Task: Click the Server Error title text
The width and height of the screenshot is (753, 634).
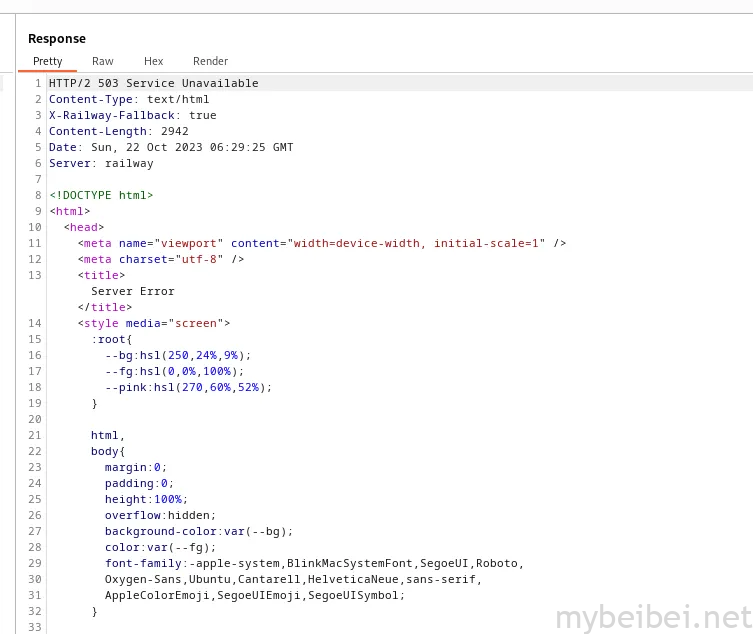Action: pos(133,292)
